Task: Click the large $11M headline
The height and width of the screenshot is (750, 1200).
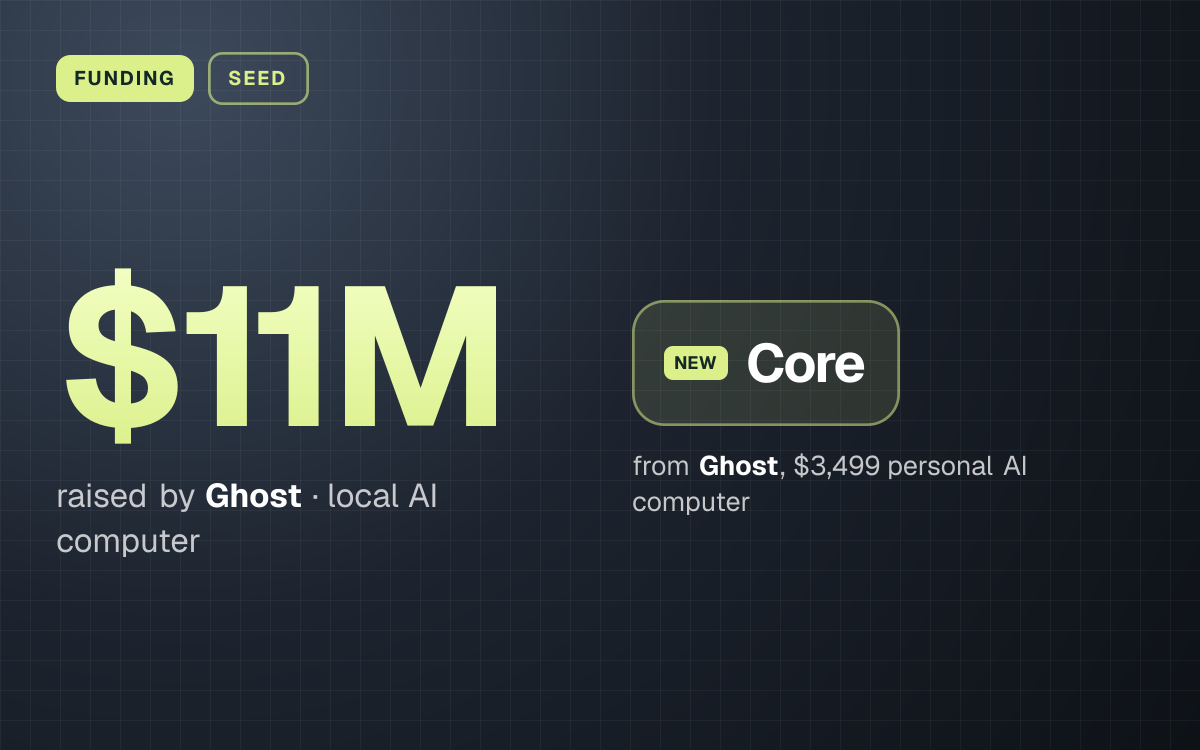Action: click(282, 356)
